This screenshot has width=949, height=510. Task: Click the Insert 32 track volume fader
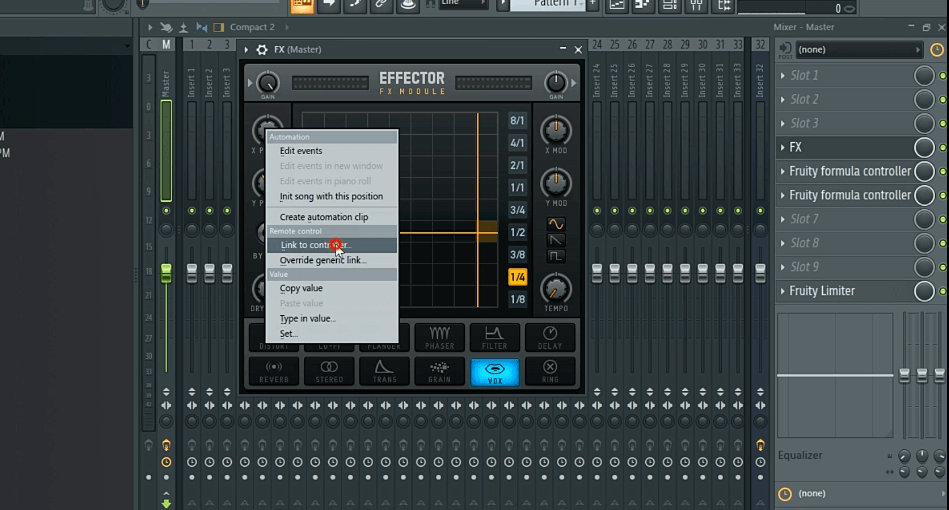coord(760,273)
